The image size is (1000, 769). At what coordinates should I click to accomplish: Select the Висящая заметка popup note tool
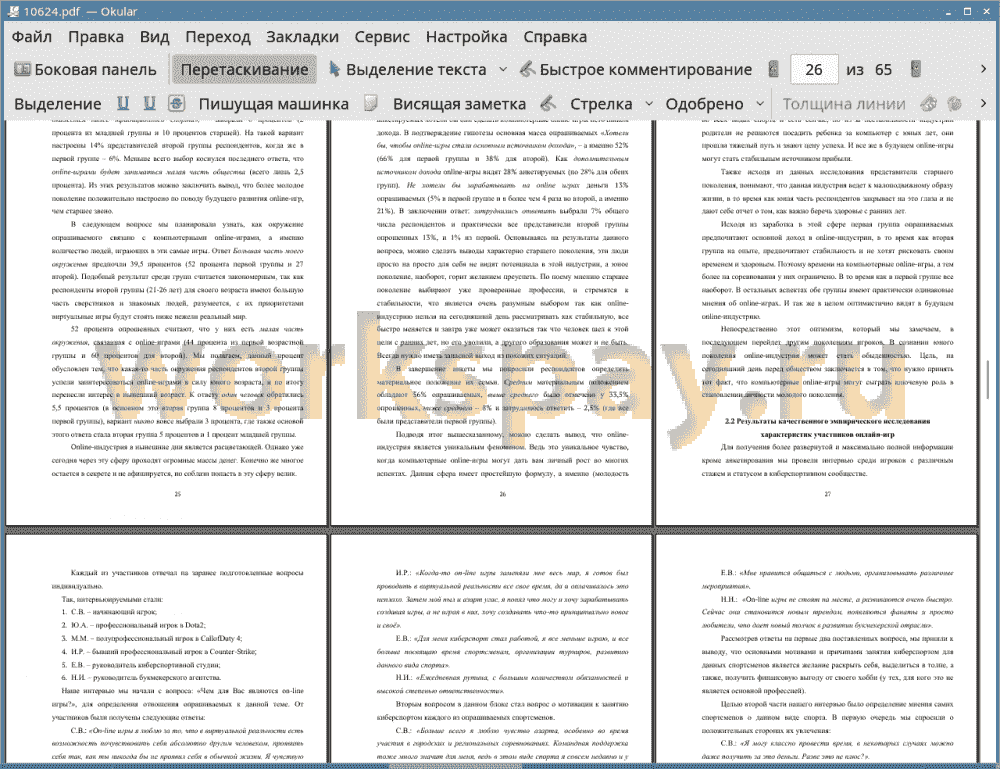(459, 104)
